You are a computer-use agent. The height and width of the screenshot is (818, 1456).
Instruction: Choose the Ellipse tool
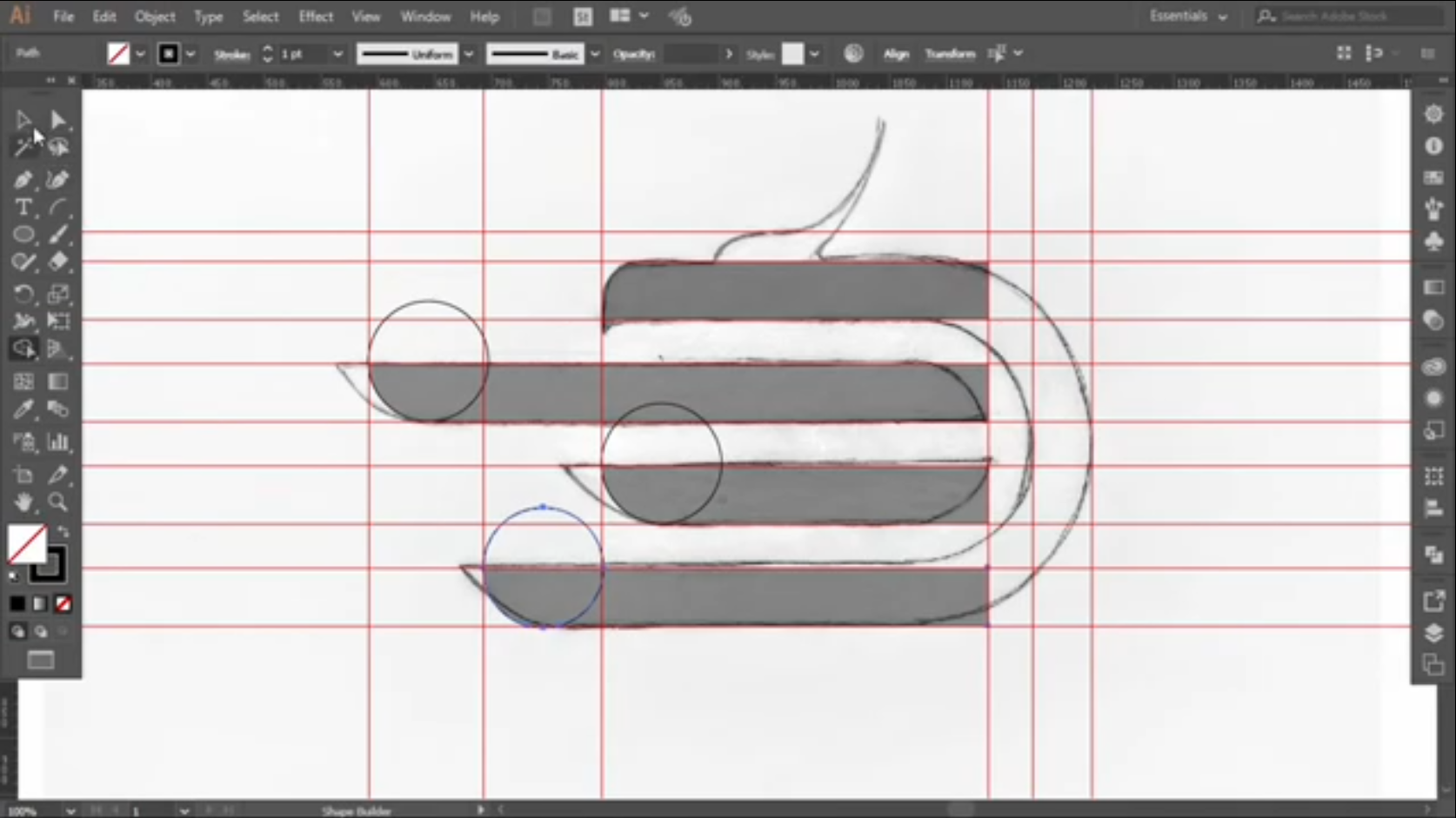point(23,235)
